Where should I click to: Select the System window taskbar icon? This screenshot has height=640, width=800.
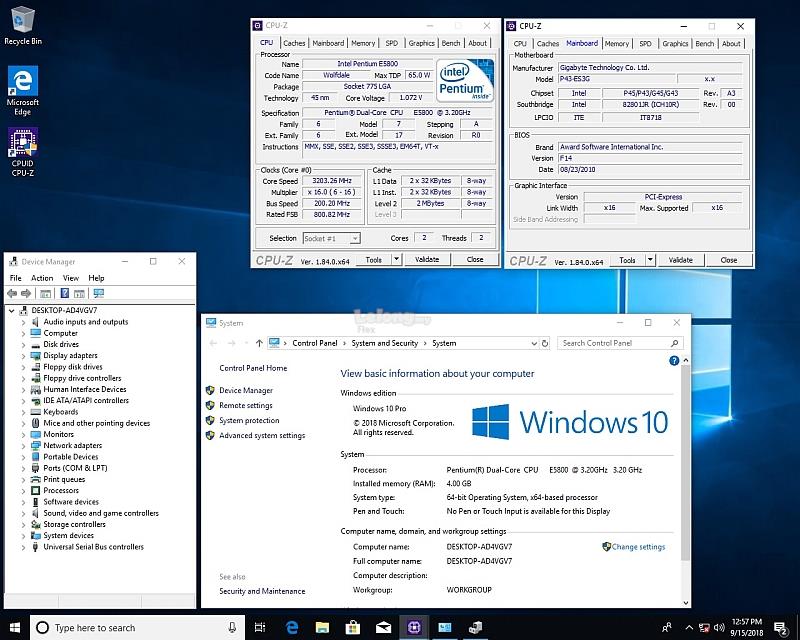[444, 628]
